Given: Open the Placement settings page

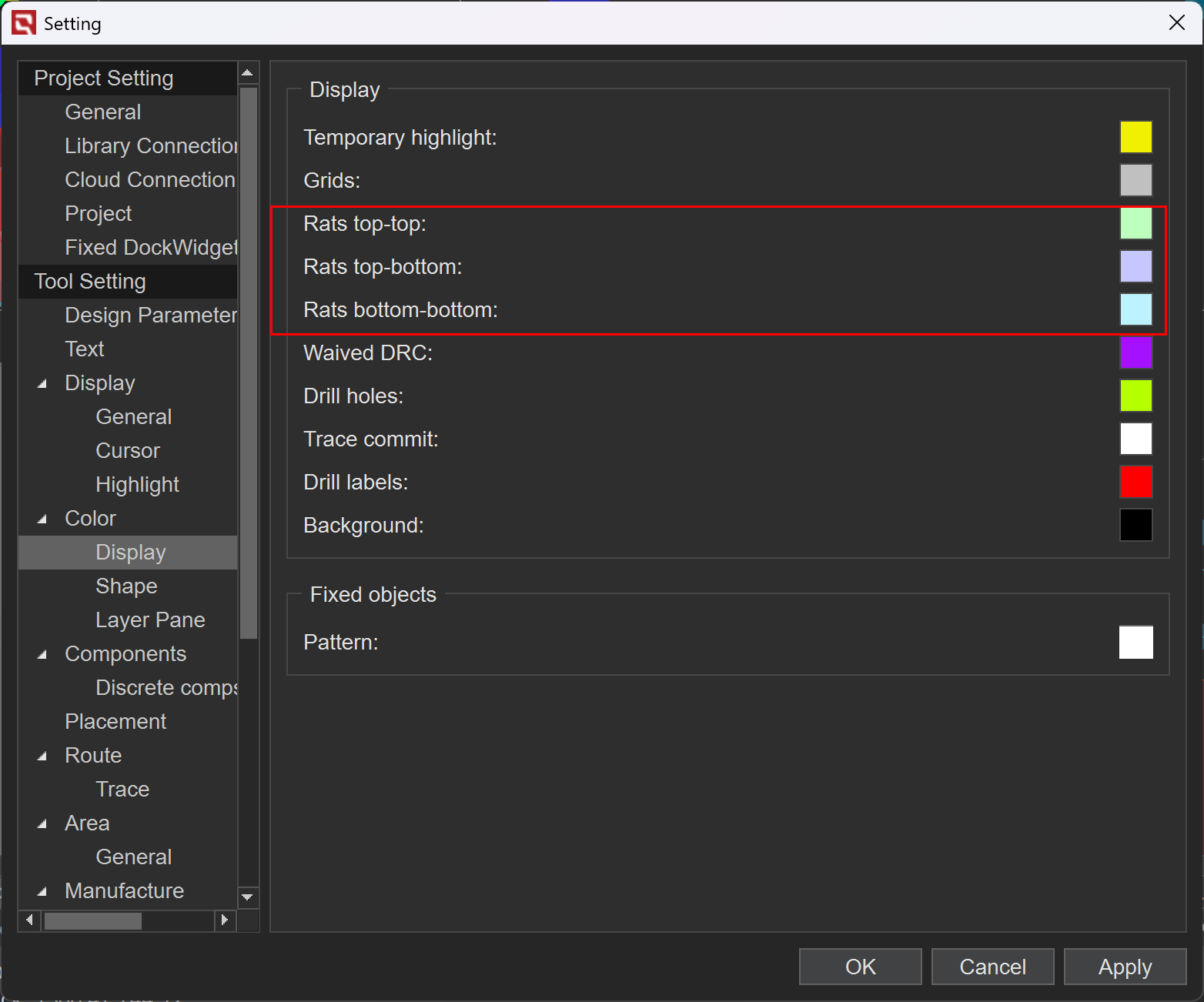Looking at the screenshot, I should pos(115,722).
